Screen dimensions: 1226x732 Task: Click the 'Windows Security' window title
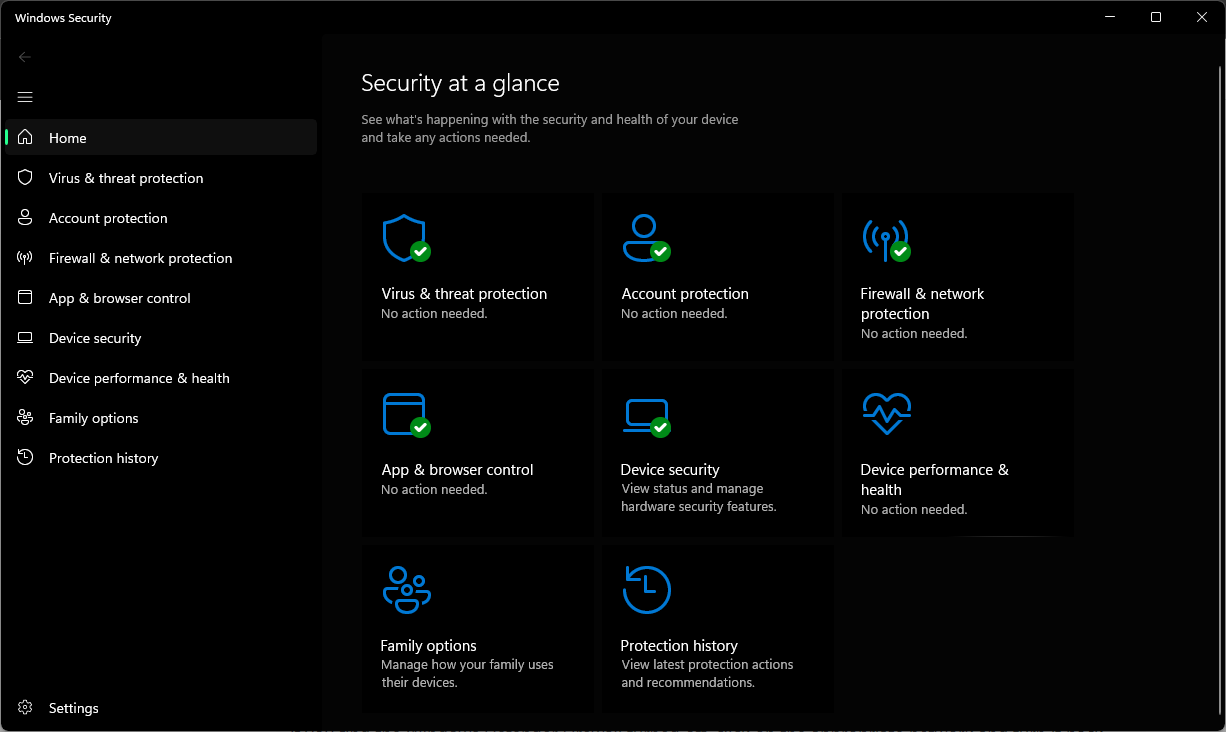[63, 18]
